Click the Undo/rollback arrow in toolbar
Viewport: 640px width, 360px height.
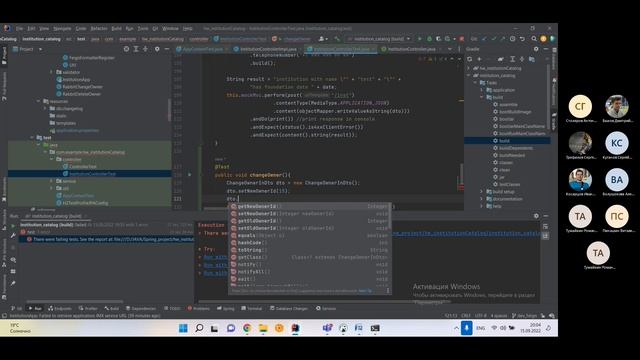(522, 39)
